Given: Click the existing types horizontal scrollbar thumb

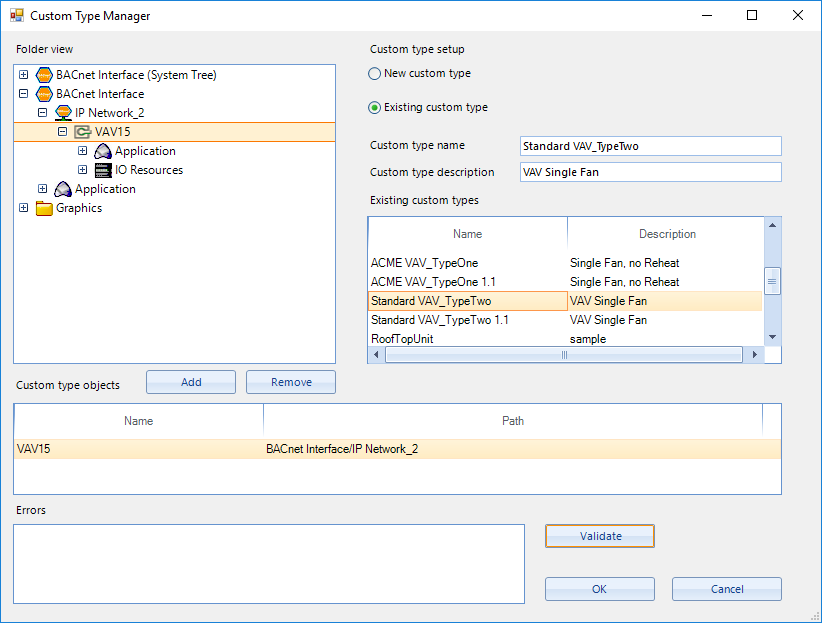Looking at the screenshot, I should (x=564, y=355).
